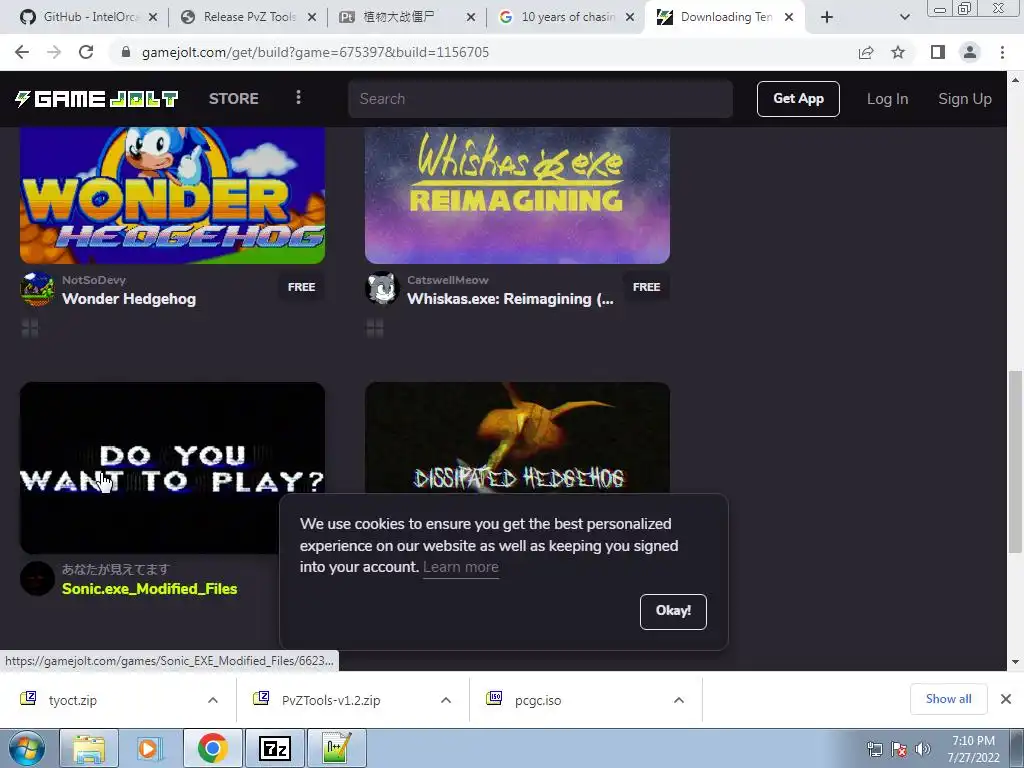
Task: Open the Dissipated Hedgehog thumbnail
Action: click(517, 438)
